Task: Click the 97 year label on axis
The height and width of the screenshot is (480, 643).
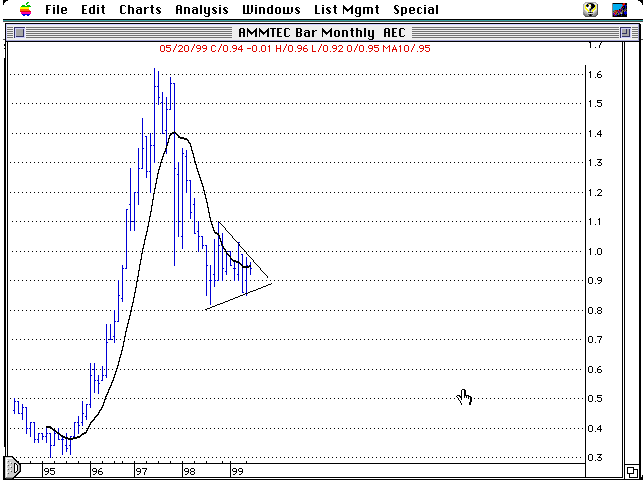Action: pos(141,471)
